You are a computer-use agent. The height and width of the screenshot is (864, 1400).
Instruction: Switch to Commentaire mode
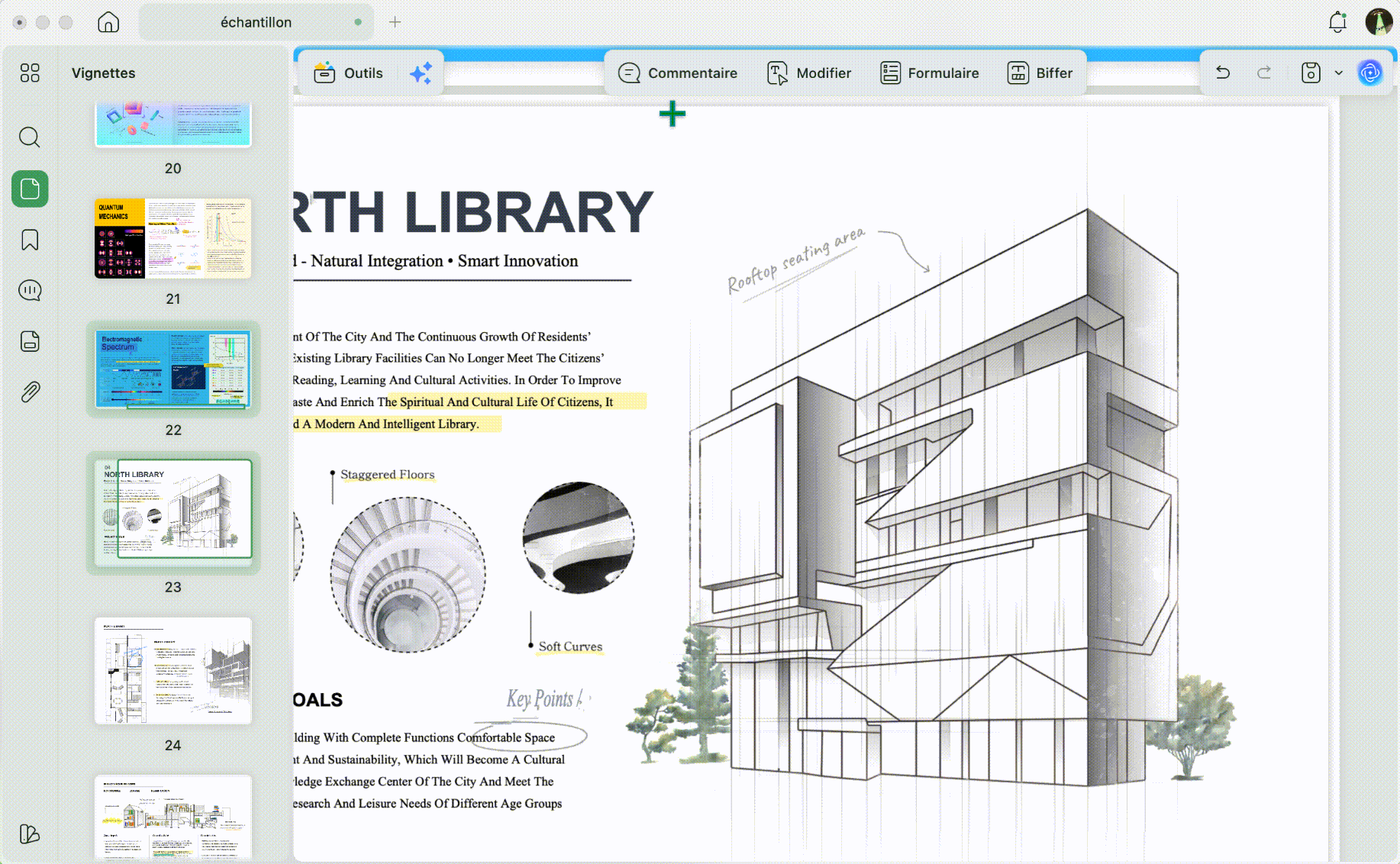point(678,73)
